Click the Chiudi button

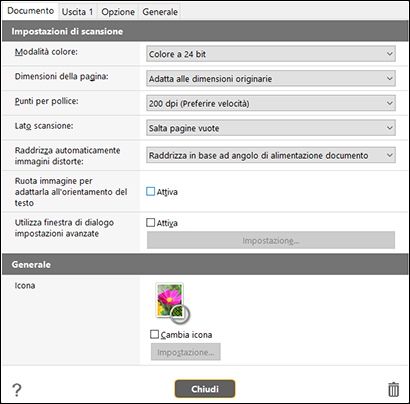tap(205, 389)
